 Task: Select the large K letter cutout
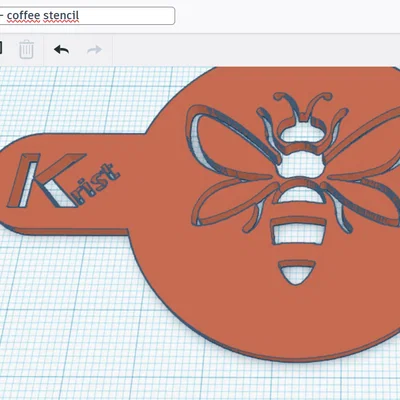[x=46, y=180]
